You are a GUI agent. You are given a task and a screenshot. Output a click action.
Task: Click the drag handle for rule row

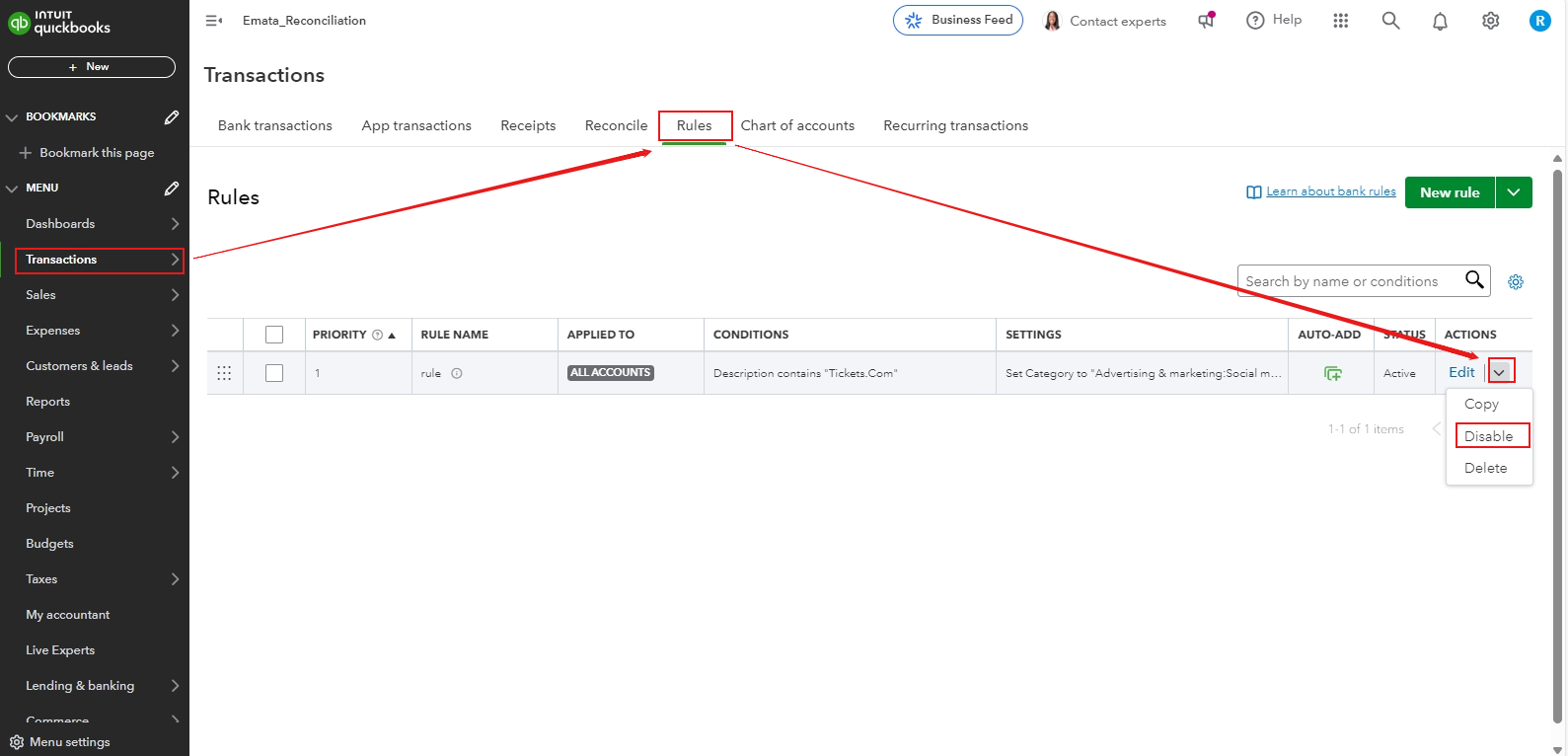[224, 373]
